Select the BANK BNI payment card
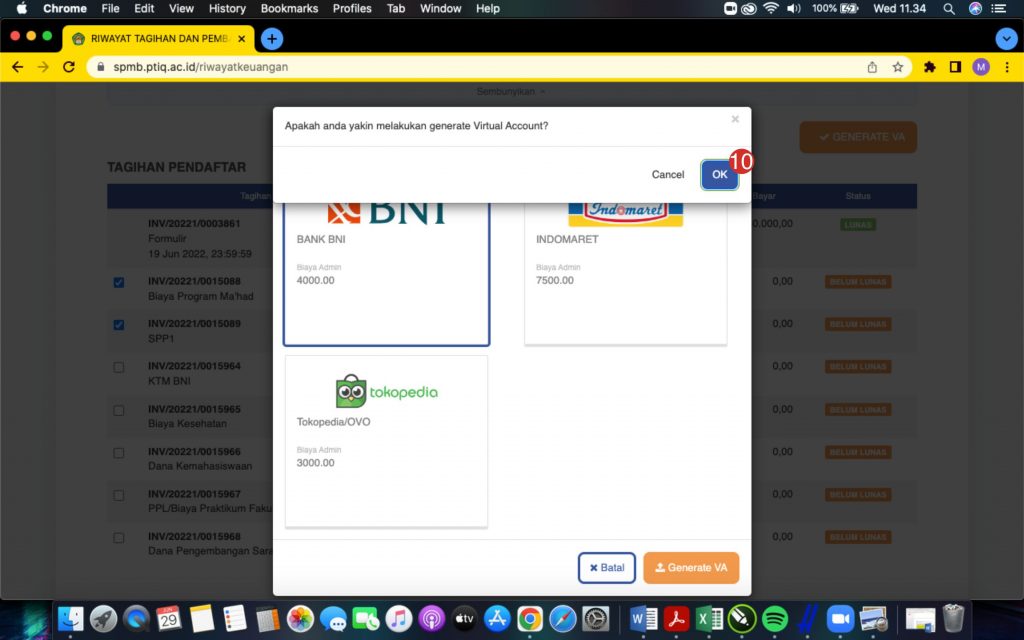This screenshot has width=1024, height=640. tap(387, 274)
